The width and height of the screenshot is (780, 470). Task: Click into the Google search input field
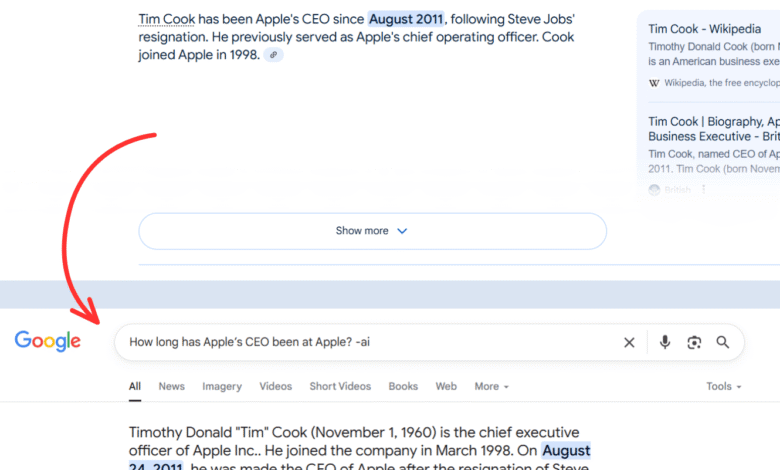[x=360, y=342]
